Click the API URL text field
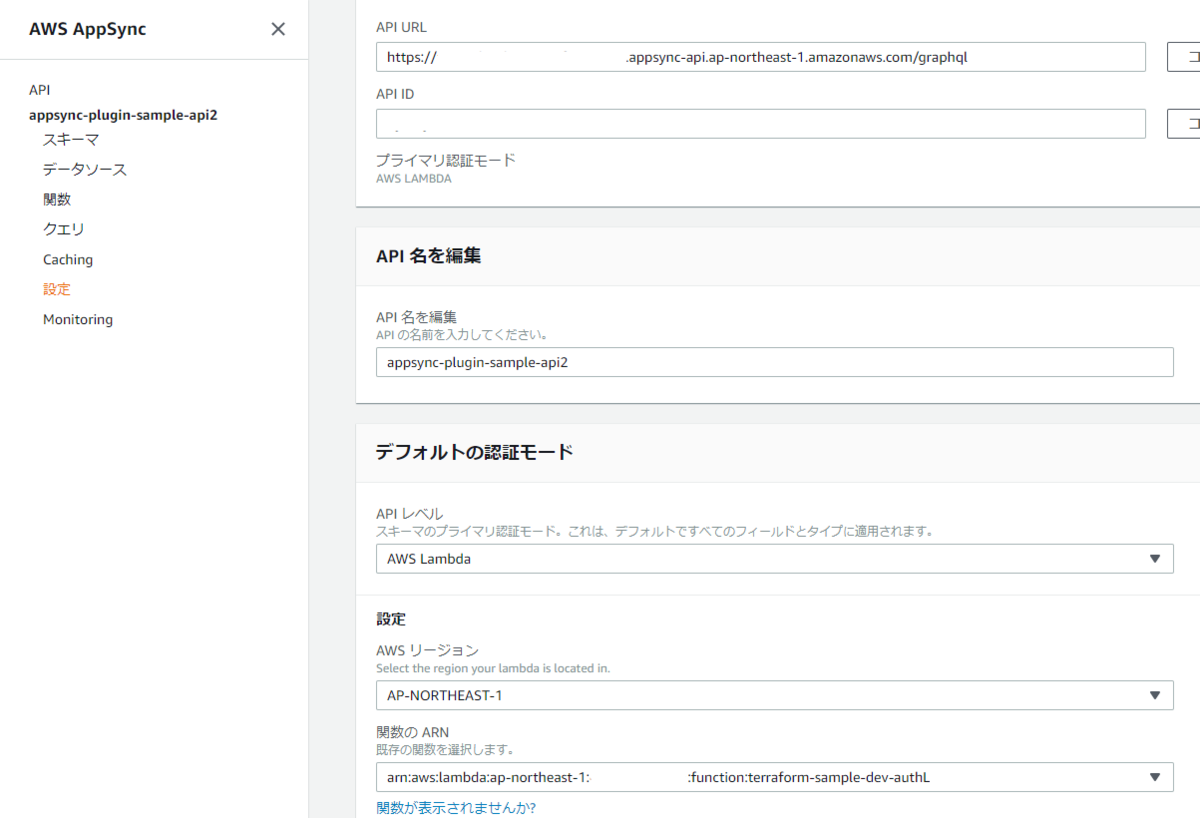1200x818 pixels. 700,57
